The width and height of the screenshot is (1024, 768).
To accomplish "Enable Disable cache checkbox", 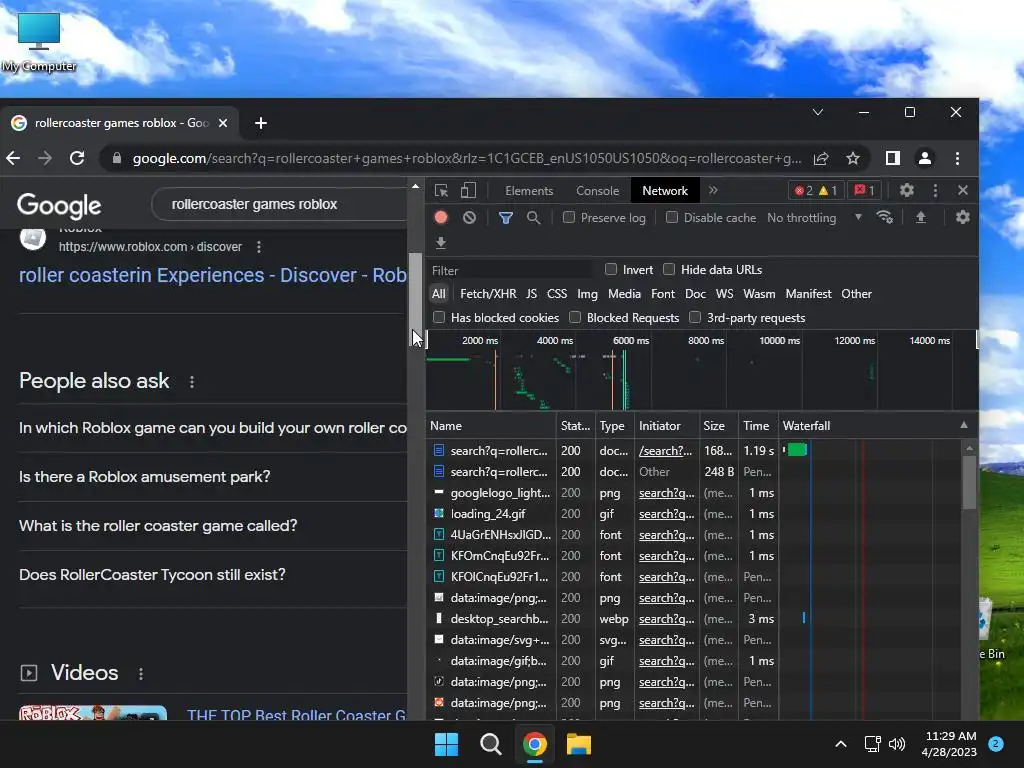I will coord(671,217).
